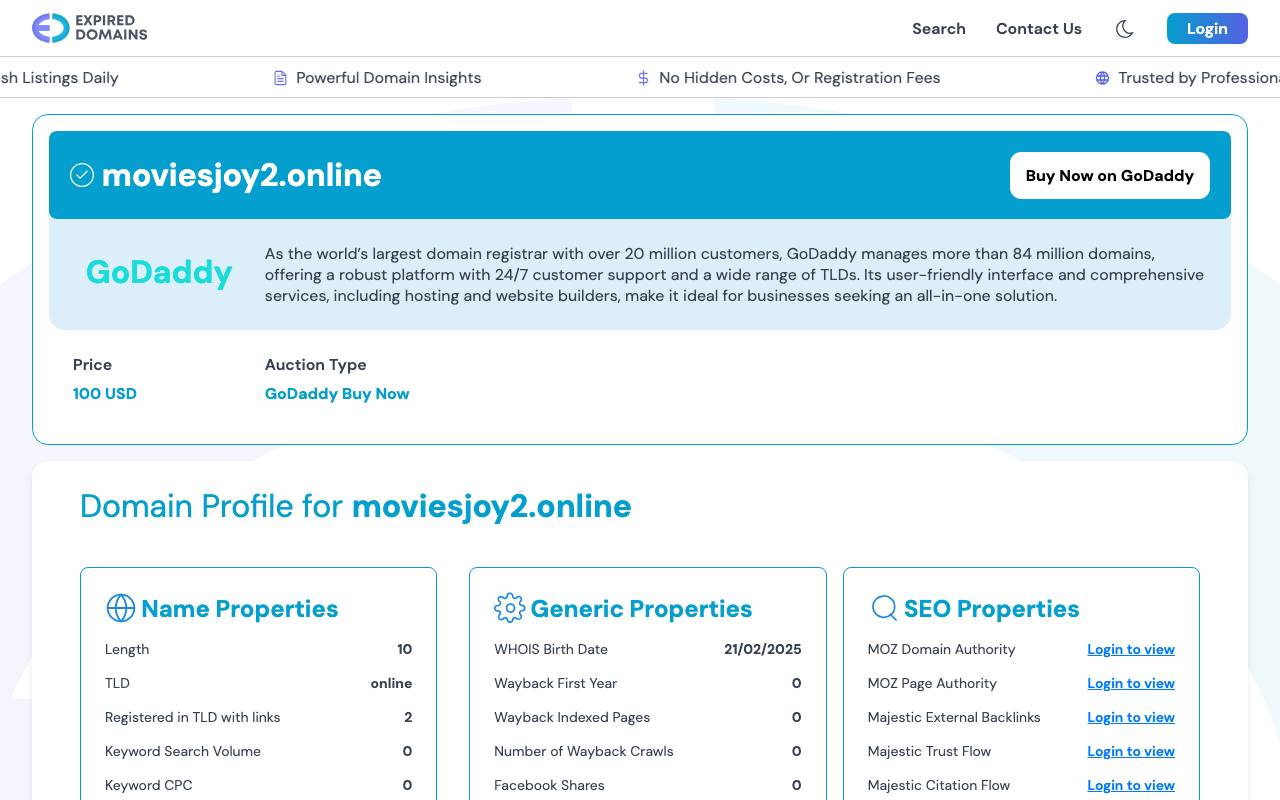The image size is (1280, 800).
Task: Click the globe icon in Name Properties
Action: (x=120, y=608)
